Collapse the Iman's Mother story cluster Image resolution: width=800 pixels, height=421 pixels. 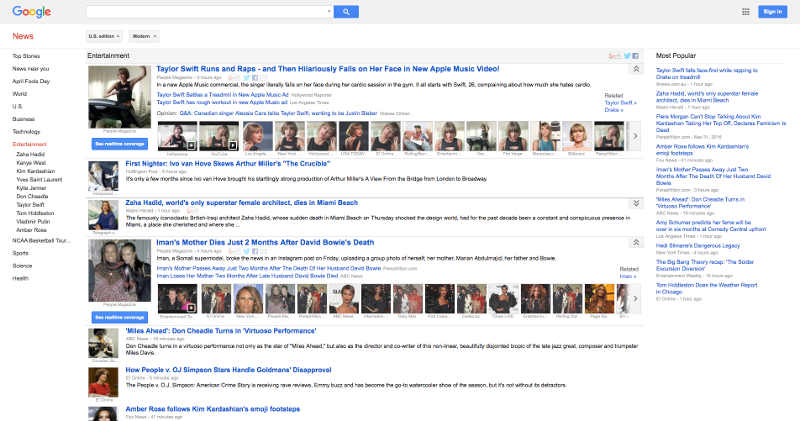point(636,242)
